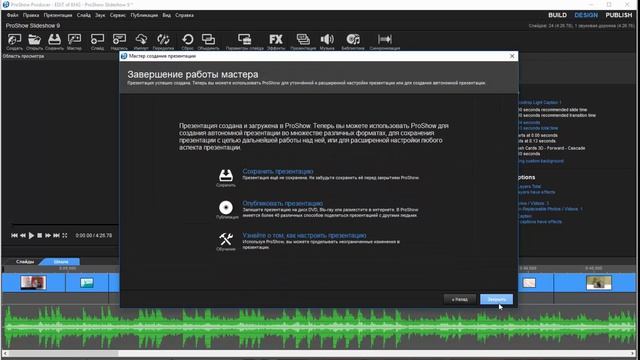The width and height of the screenshot is (640, 360).
Task: Click the Сохранить презентацию link
Action: click(278, 171)
